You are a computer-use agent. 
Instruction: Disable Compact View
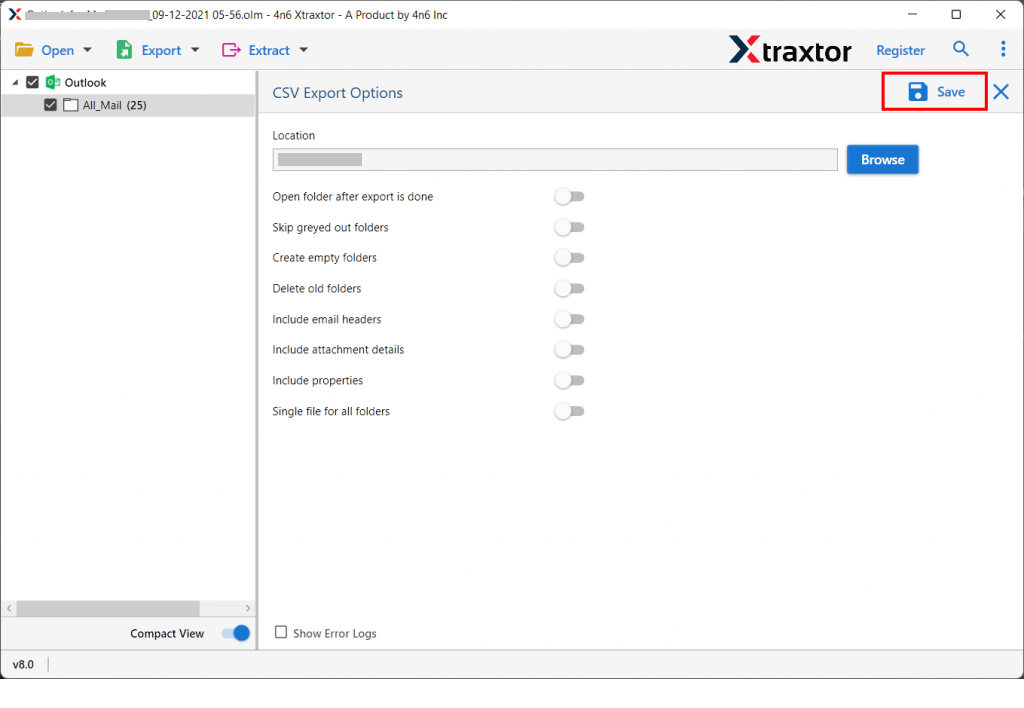(235, 633)
